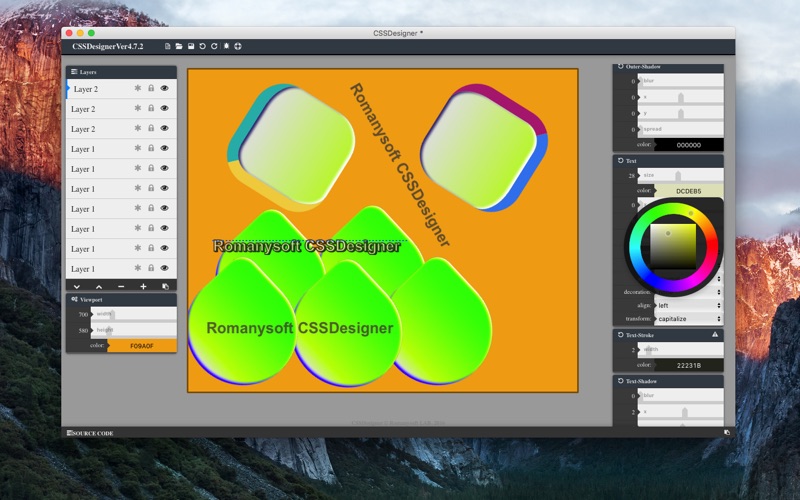Lock the first Layer 1 row

click(151, 148)
